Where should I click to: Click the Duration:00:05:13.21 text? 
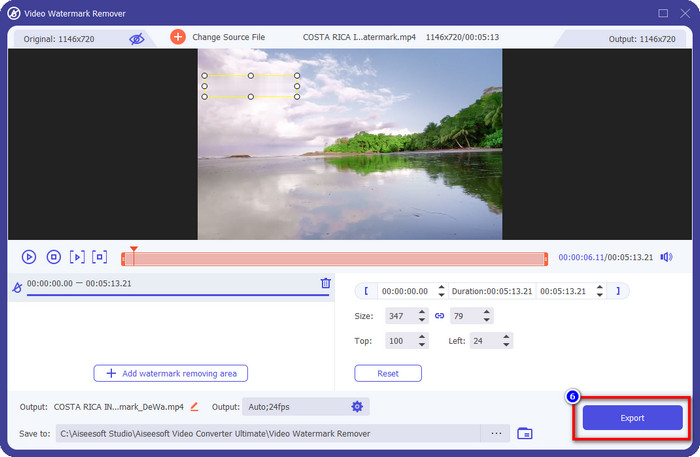pos(492,291)
